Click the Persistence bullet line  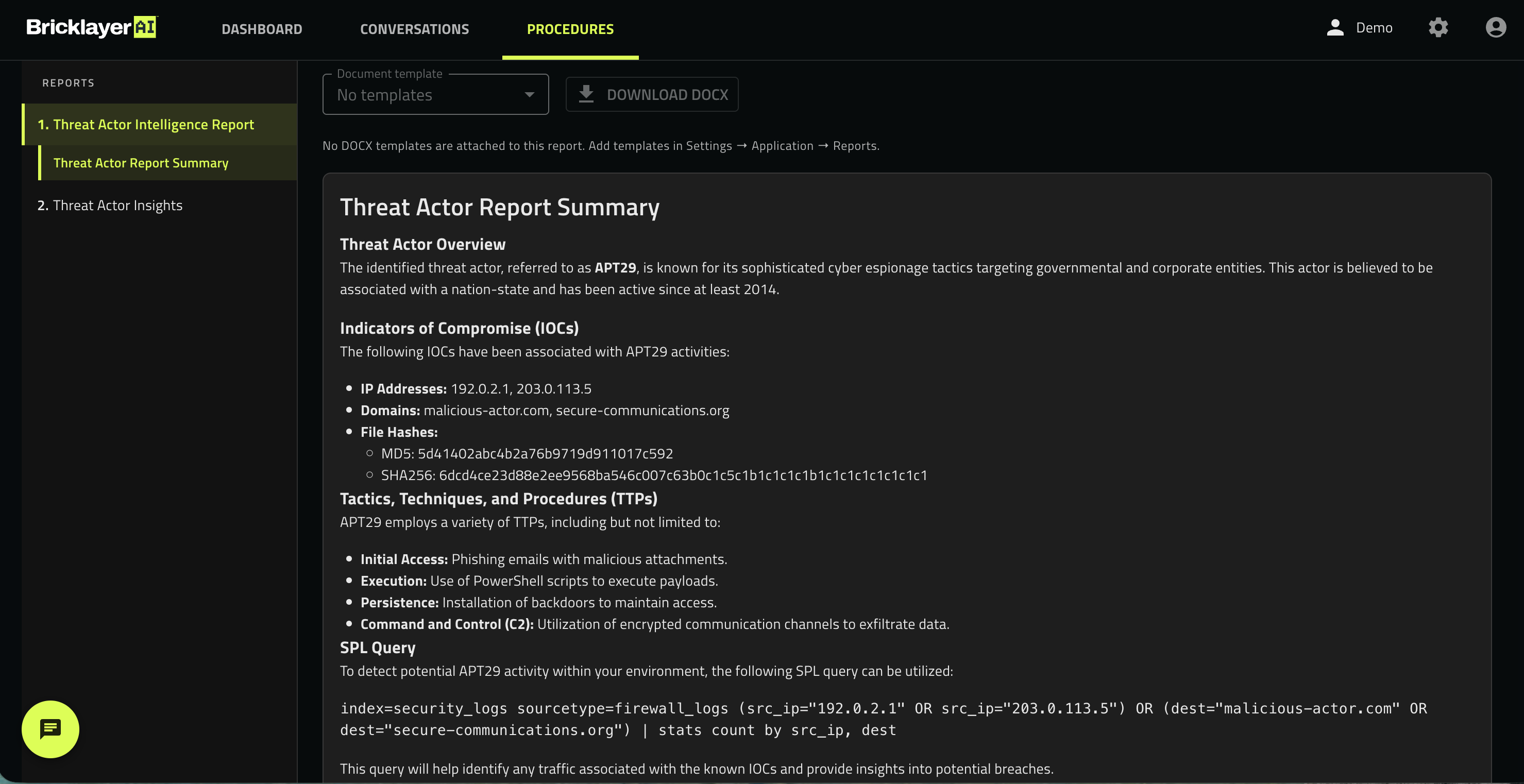click(x=538, y=602)
